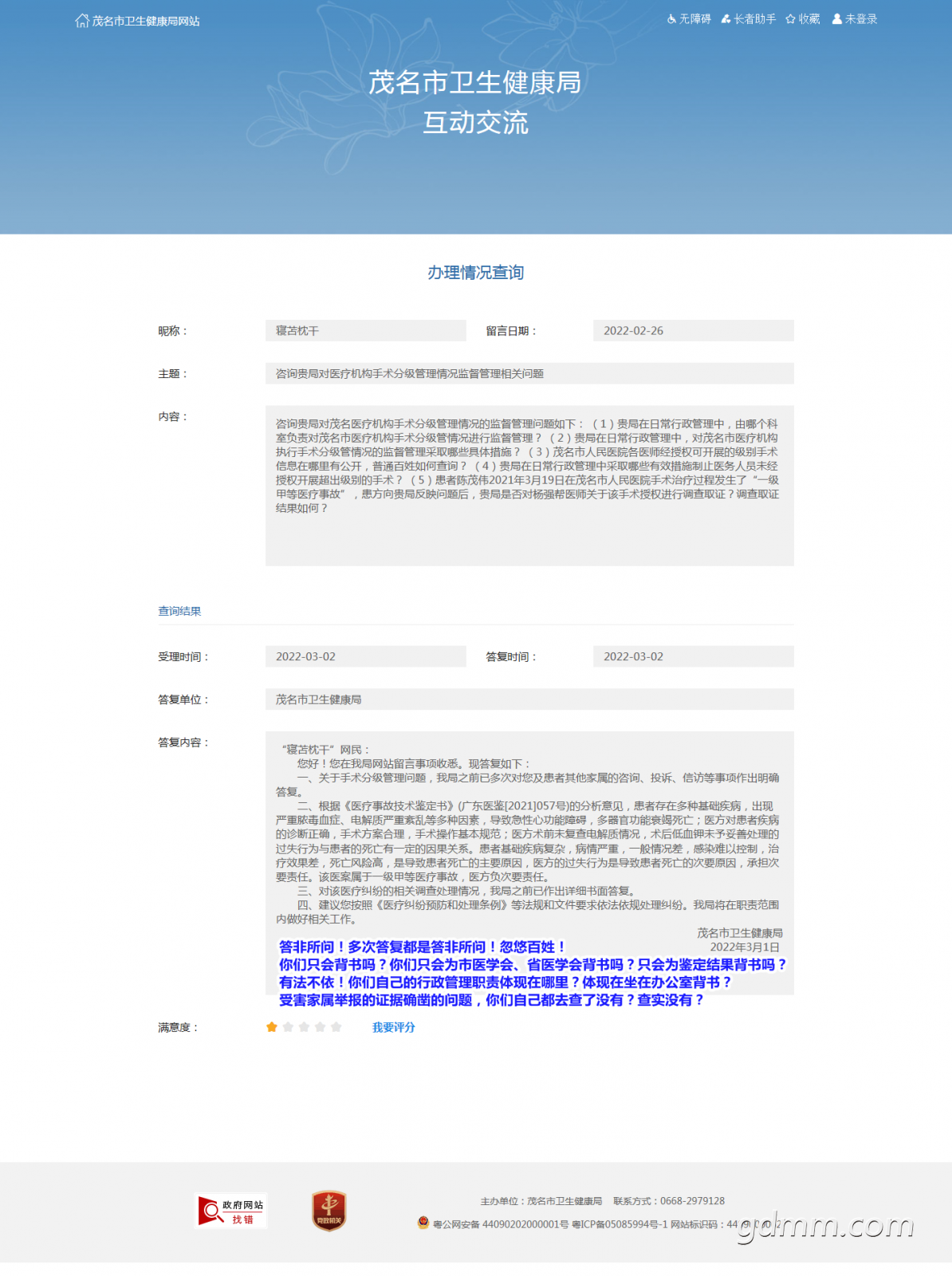This screenshot has width=952, height=1276.
Task: Click the 粤ICP备05085994号-1 record link
Action: coord(620,1224)
